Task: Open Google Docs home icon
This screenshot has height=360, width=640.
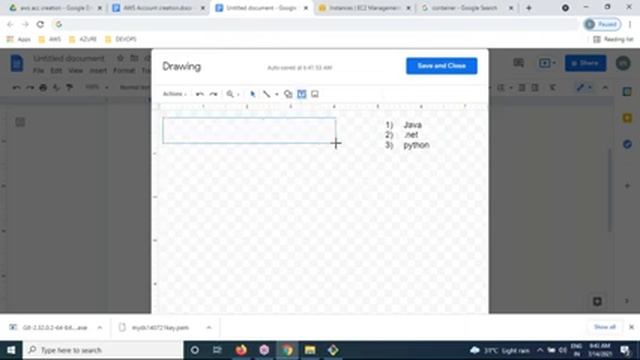Action: [17, 63]
